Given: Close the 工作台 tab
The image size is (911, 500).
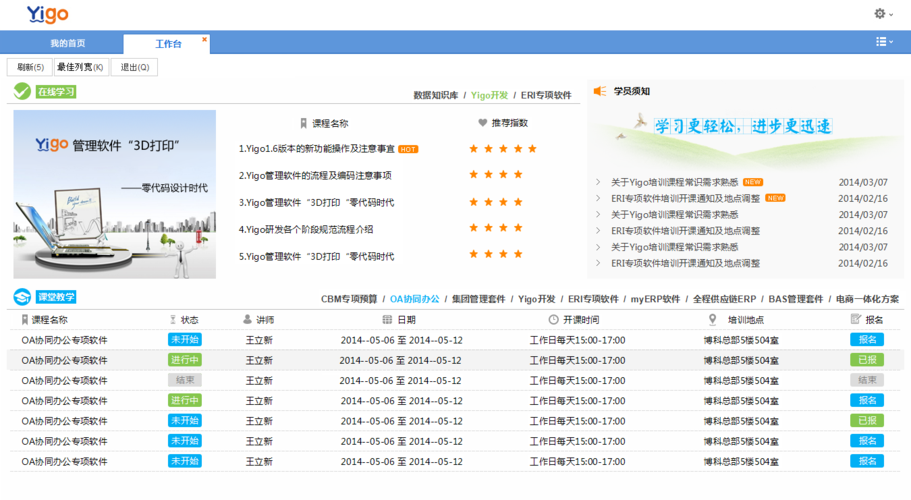Looking at the screenshot, I should 204,39.
